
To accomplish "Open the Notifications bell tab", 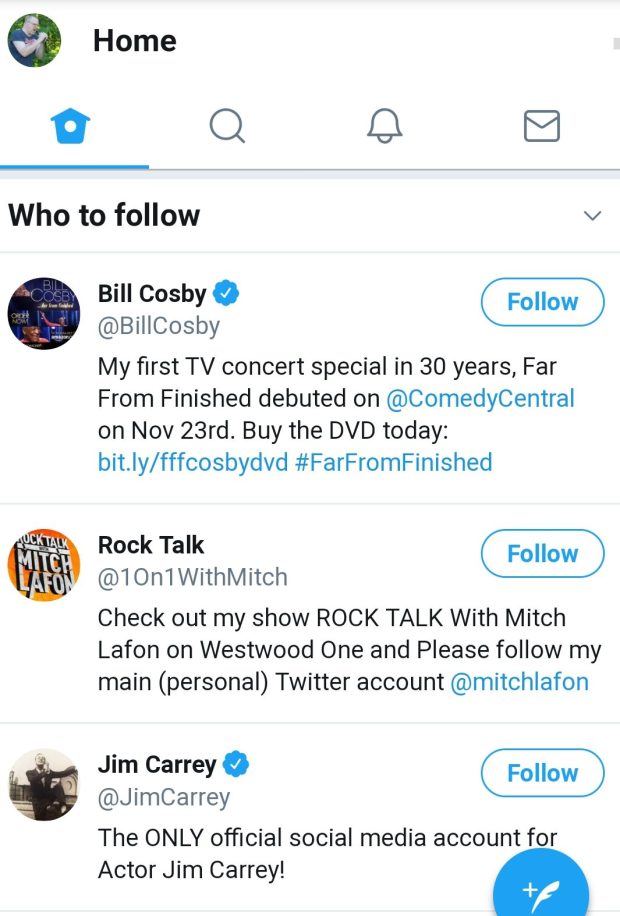I will click(x=385, y=126).
